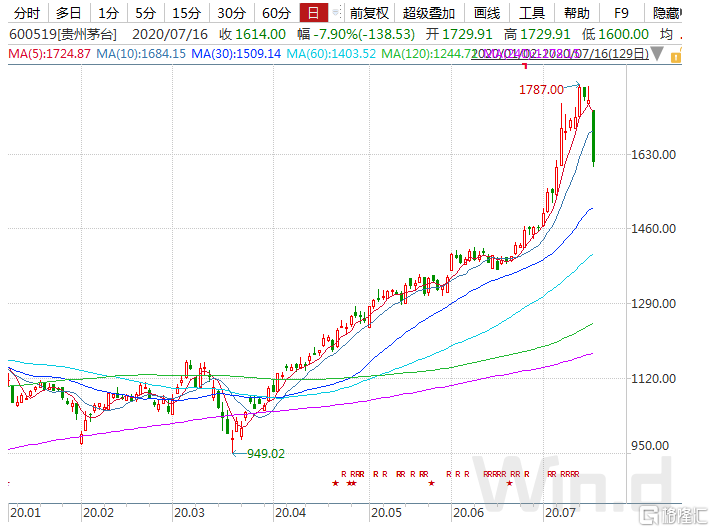Click the underlined date range (129日) link
Image resolution: width=714 pixels, height=532 pixels.
[x=560, y=54]
